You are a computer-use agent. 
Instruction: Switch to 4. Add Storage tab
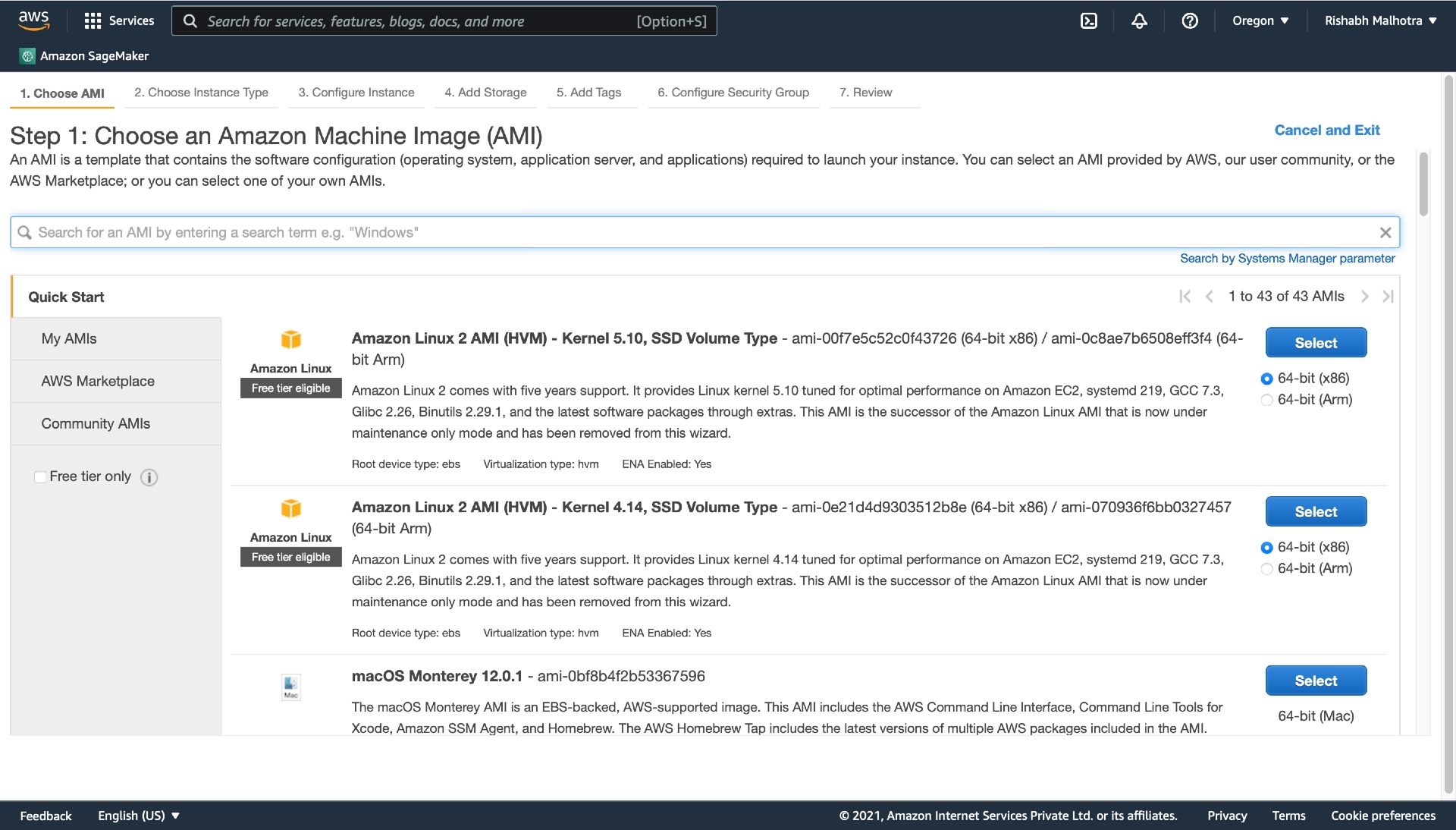click(x=485, y=93)
